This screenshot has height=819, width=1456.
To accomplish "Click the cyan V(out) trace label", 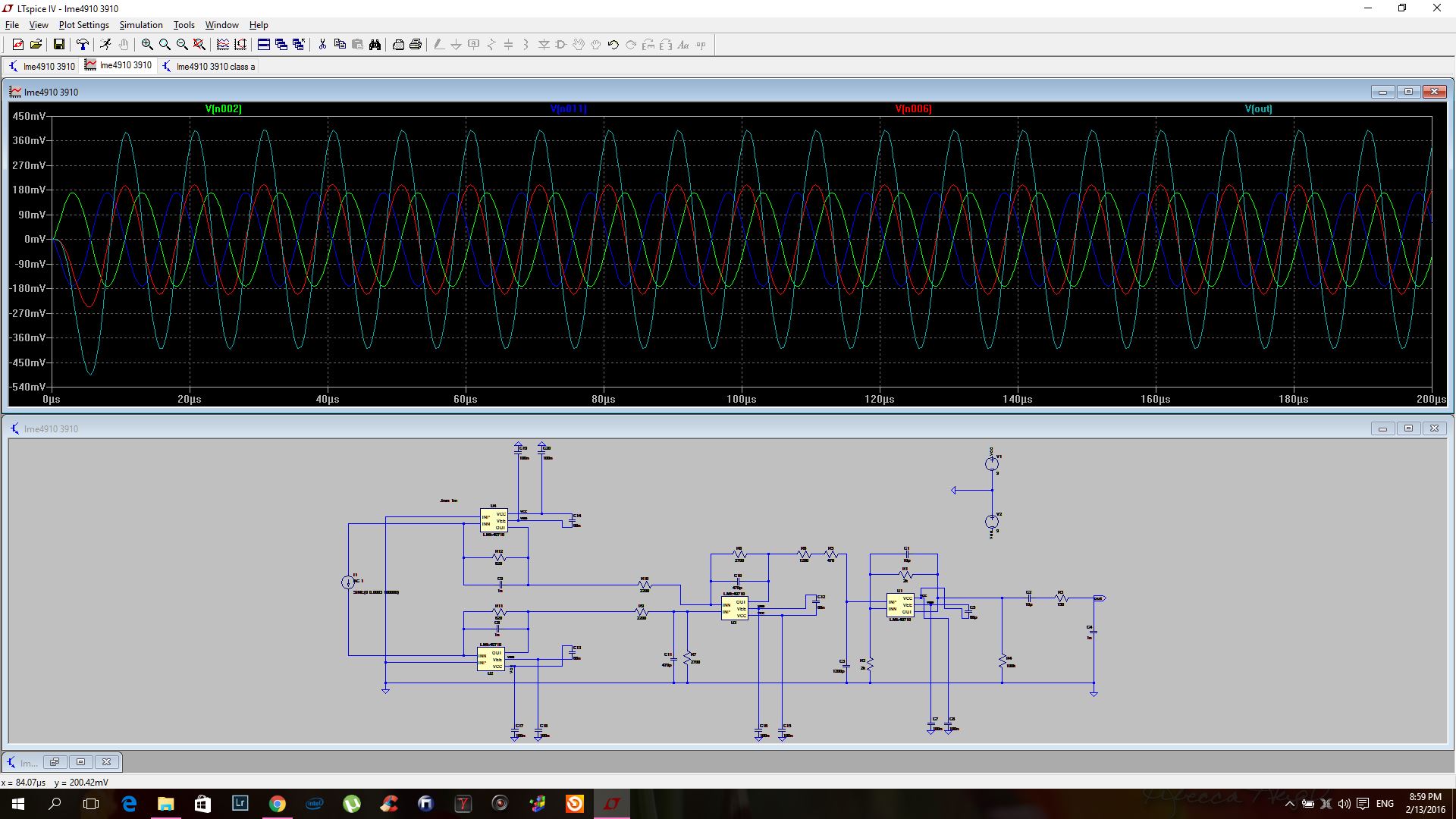I will coord(1259,108).
